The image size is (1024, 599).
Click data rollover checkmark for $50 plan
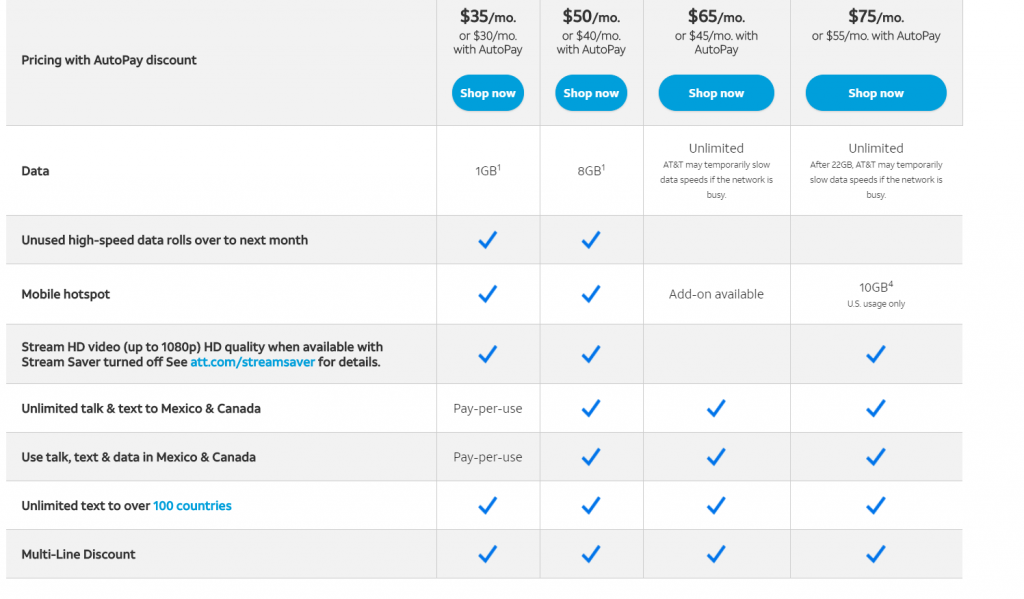591,240
